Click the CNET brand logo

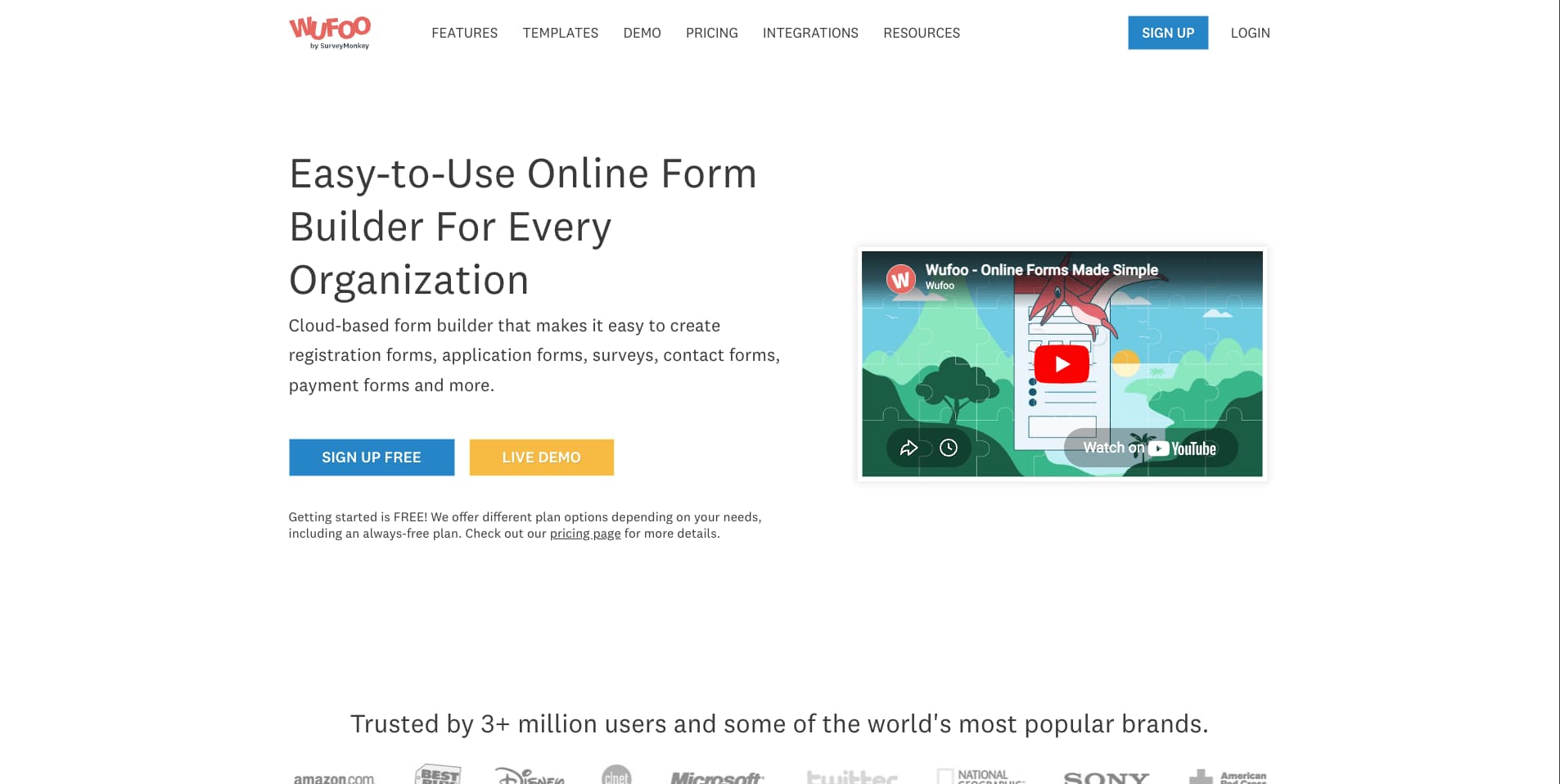[616, 774]
